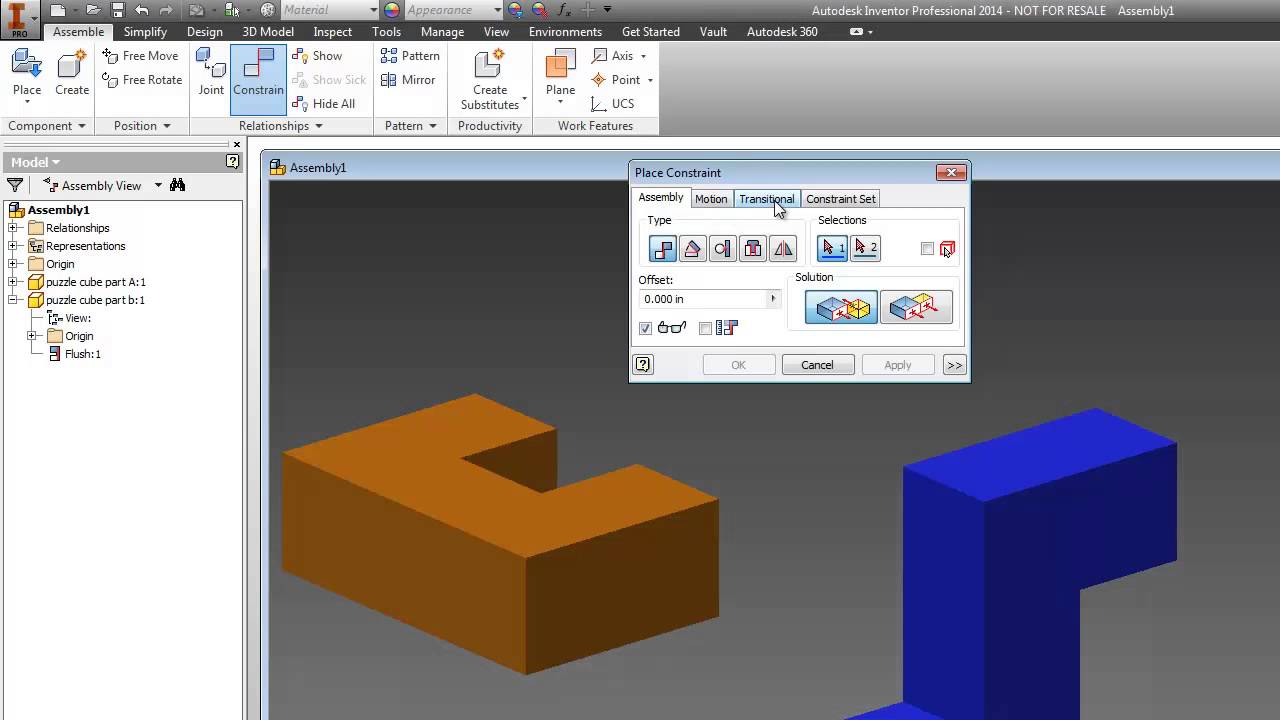Click the Model browser help icon

click(x=232, y=161)
